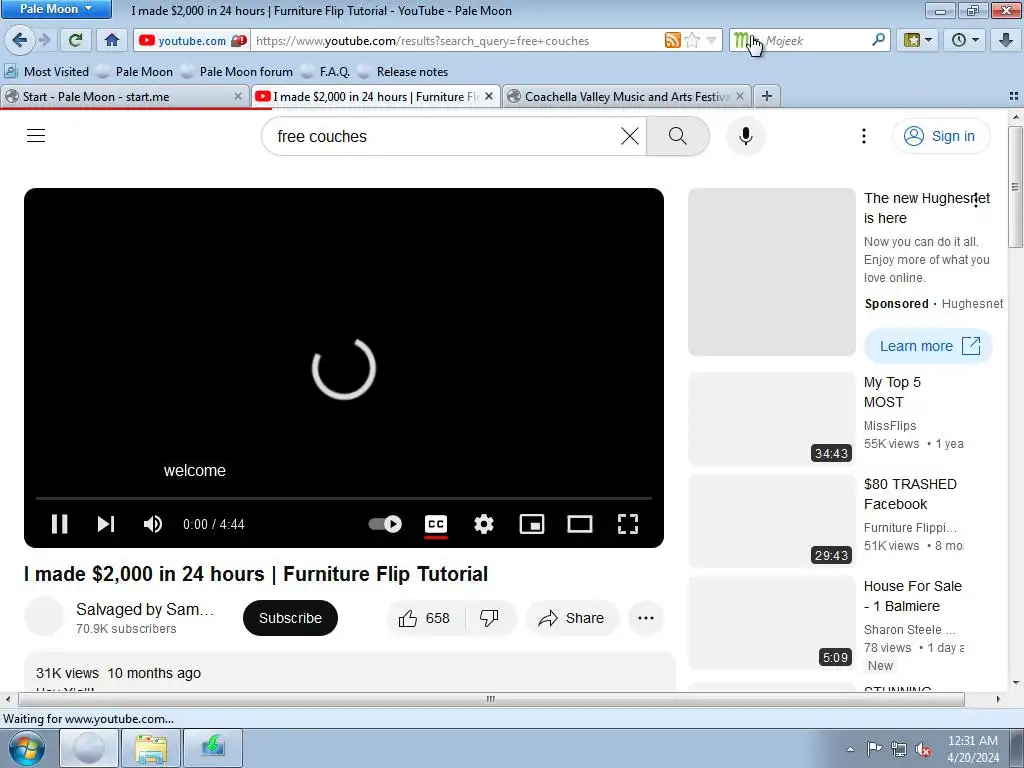
Task: Open Release notes bookmark
Action: coord(404,71)
